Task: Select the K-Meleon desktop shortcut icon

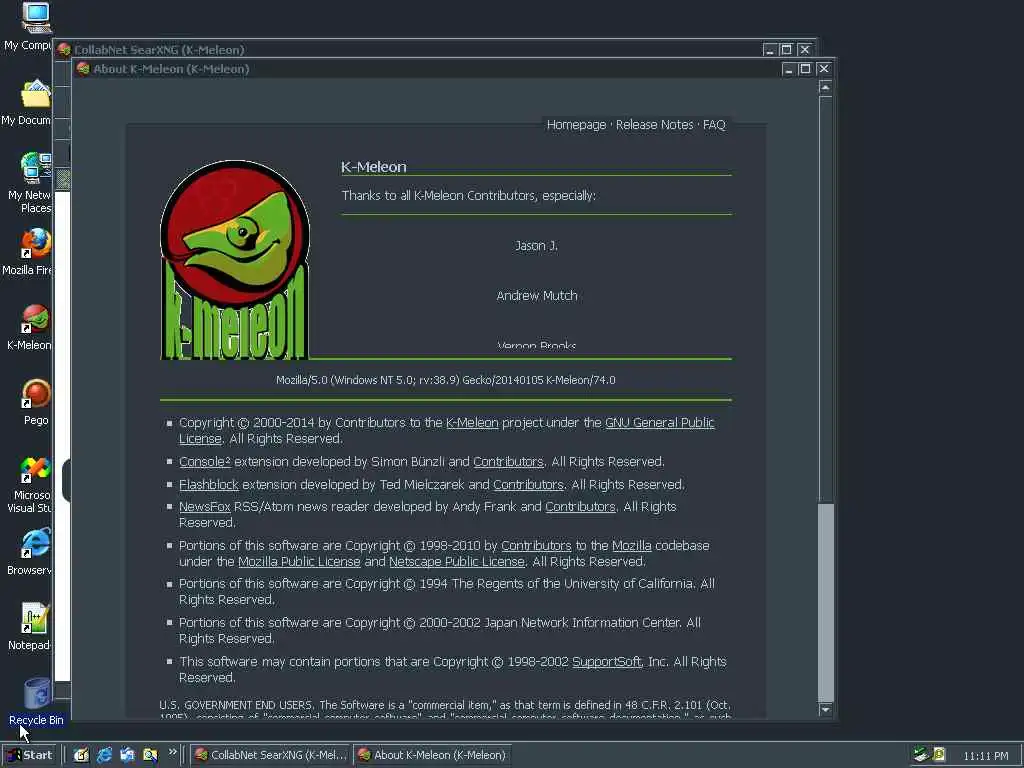Action: (35, 318)
